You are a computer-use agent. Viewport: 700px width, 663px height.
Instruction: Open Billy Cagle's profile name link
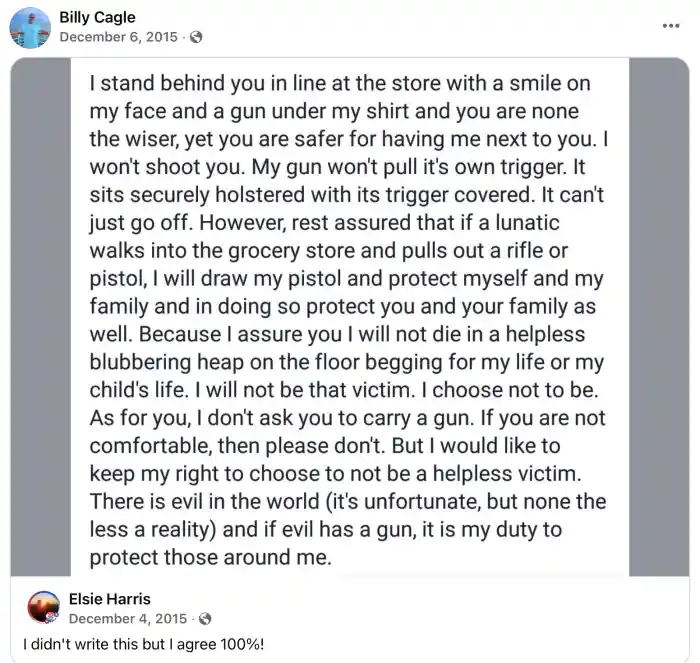tap(97, 17)
